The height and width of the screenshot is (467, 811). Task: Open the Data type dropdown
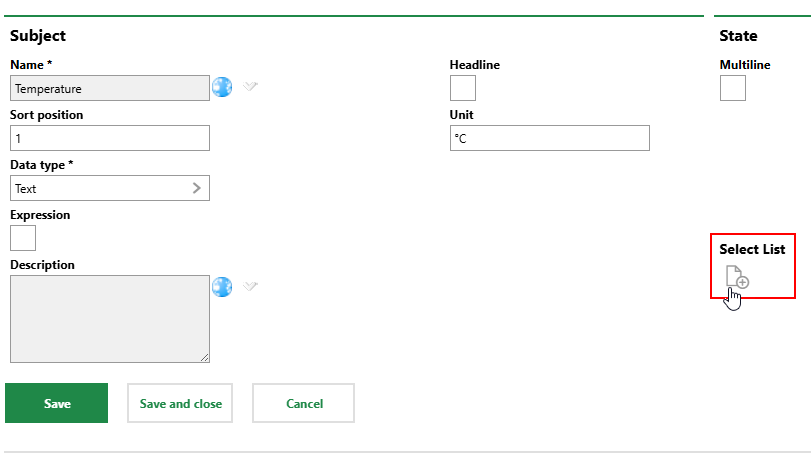[110, 188]
